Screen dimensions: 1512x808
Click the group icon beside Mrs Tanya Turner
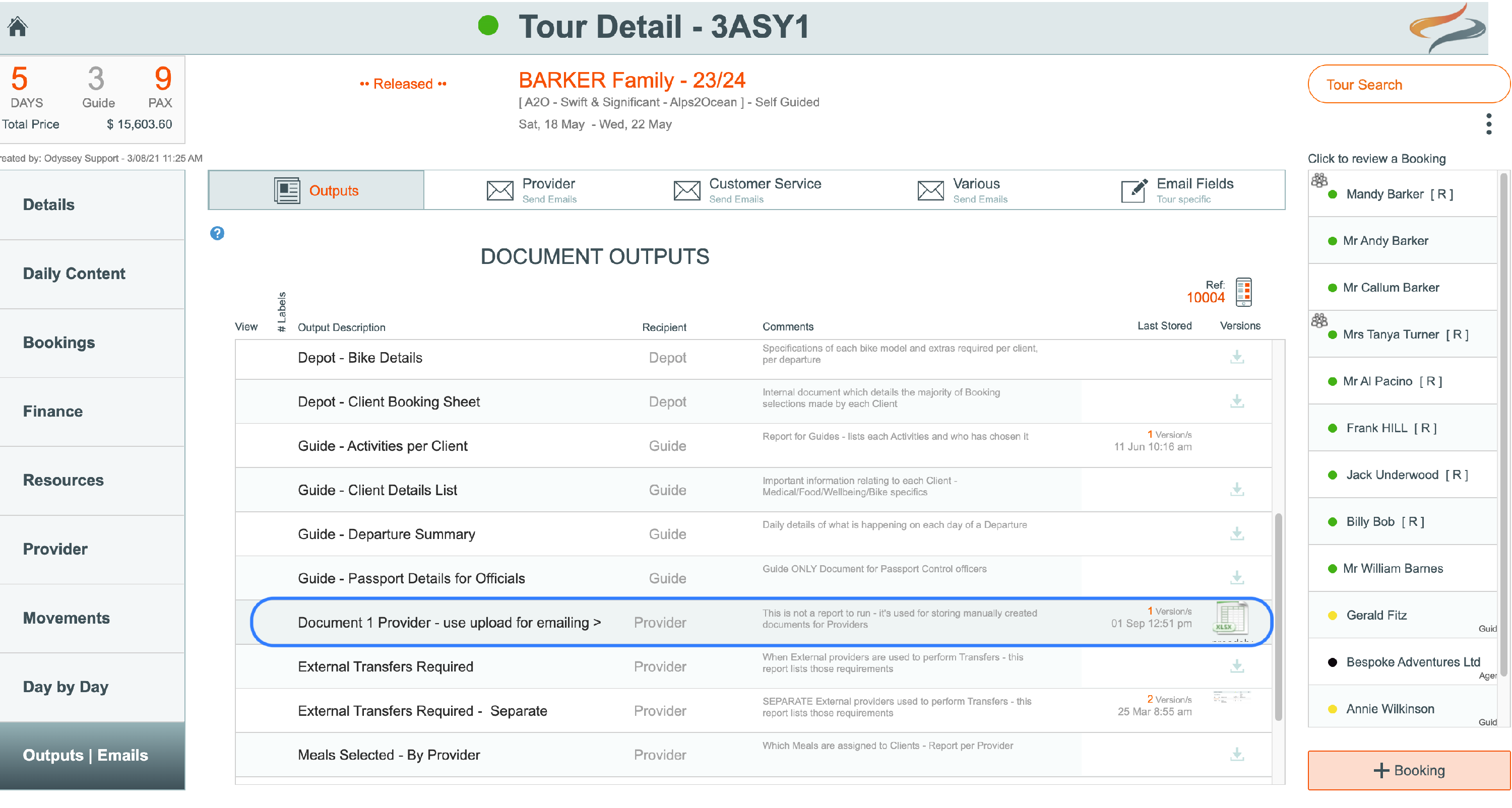(x=1319, y=320)
